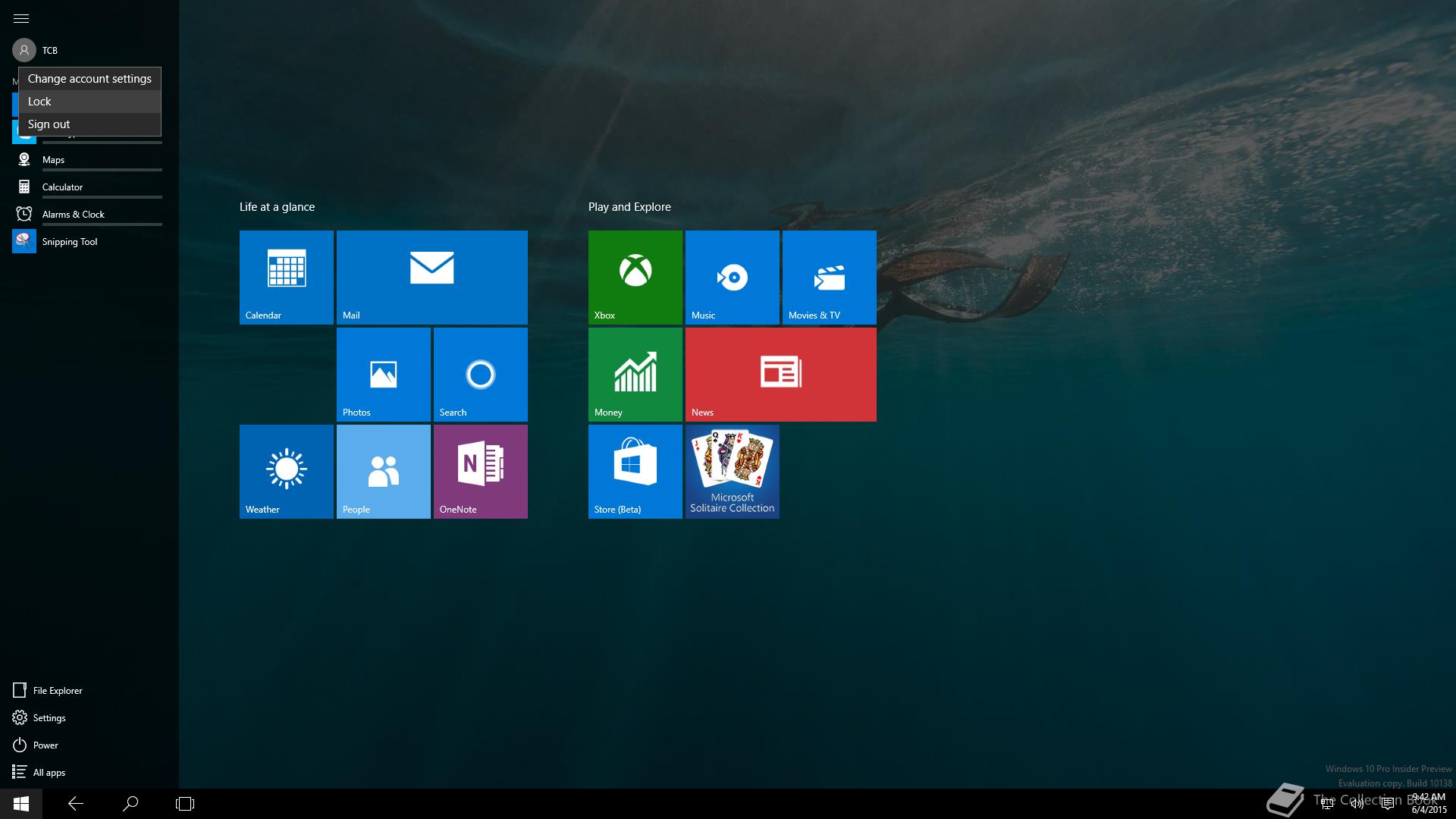Click the network tray icon
This screenshot has width=1456, height=819.
(1327, 804)
